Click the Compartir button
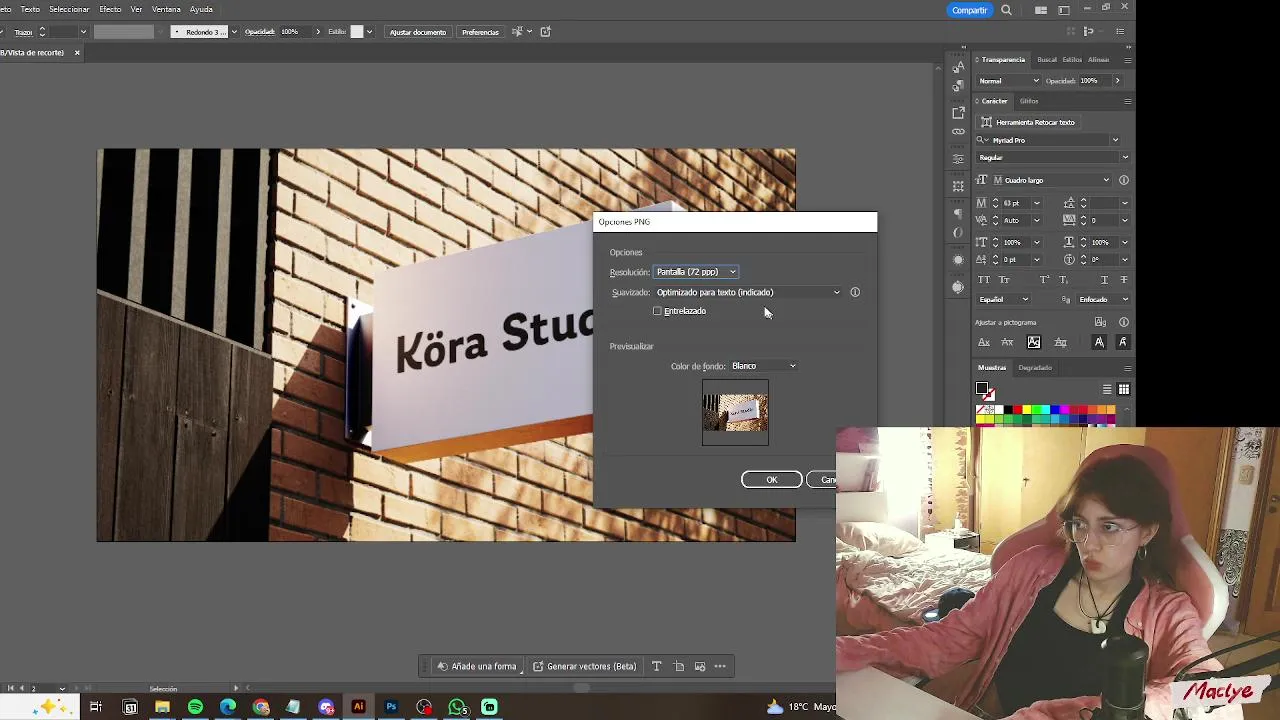1280x720 pixels. tap(969, 10)
